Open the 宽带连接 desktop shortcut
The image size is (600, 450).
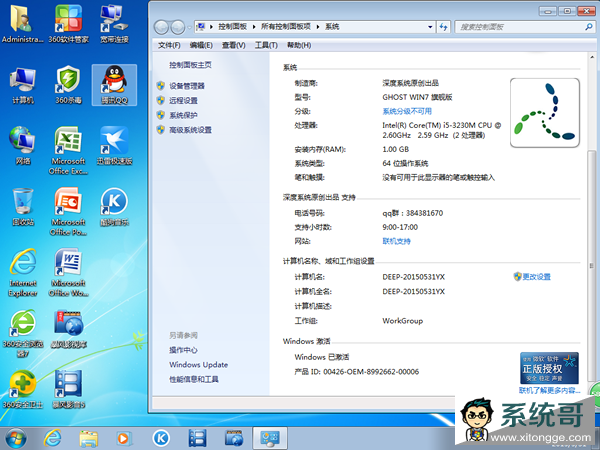(x=114, y=24)
